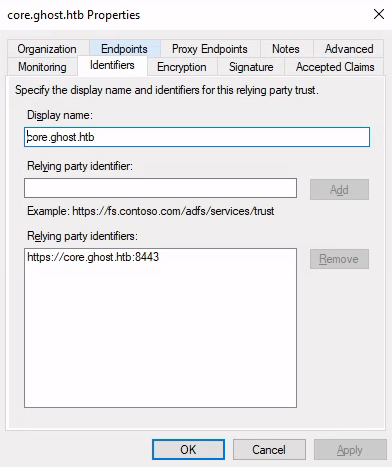This screenshot has height=467, width=392.
Task: Focus the Relying party identifier input
Action: pyautogui.click(x=160, y=188)
